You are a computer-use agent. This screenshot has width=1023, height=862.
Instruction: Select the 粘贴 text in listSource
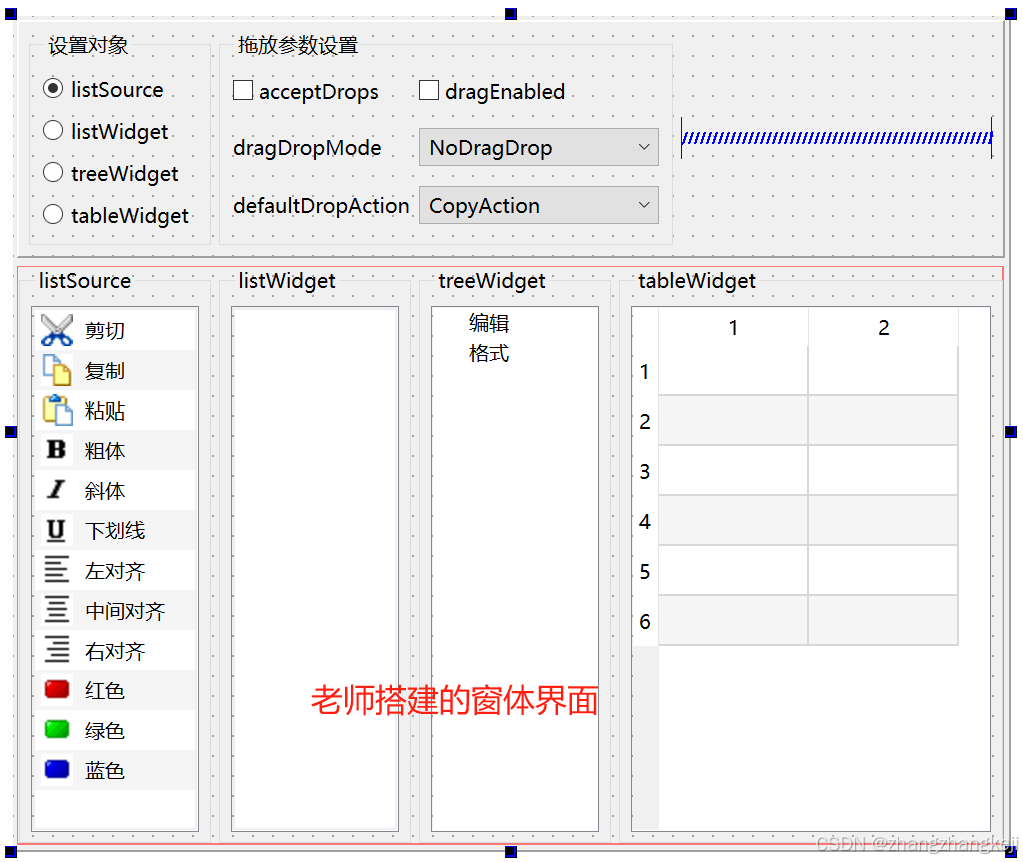104,411
